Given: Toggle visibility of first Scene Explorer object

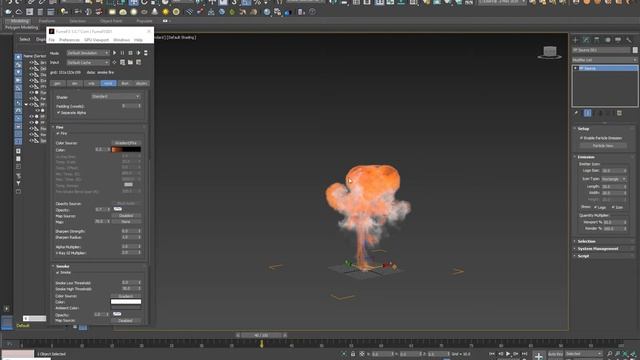Looking at the screenshot, I should 31,63.
